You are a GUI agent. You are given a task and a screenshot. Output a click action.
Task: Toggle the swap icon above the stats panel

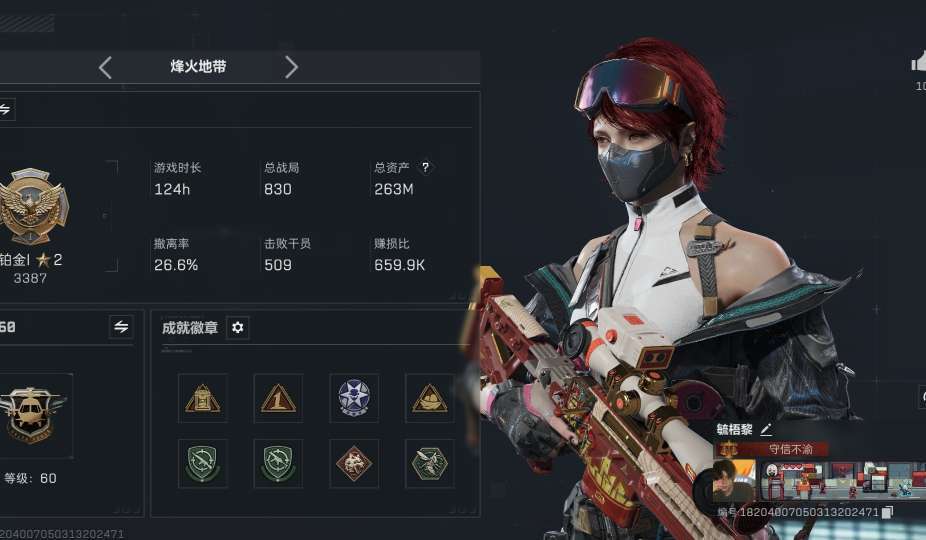point(5,109)
